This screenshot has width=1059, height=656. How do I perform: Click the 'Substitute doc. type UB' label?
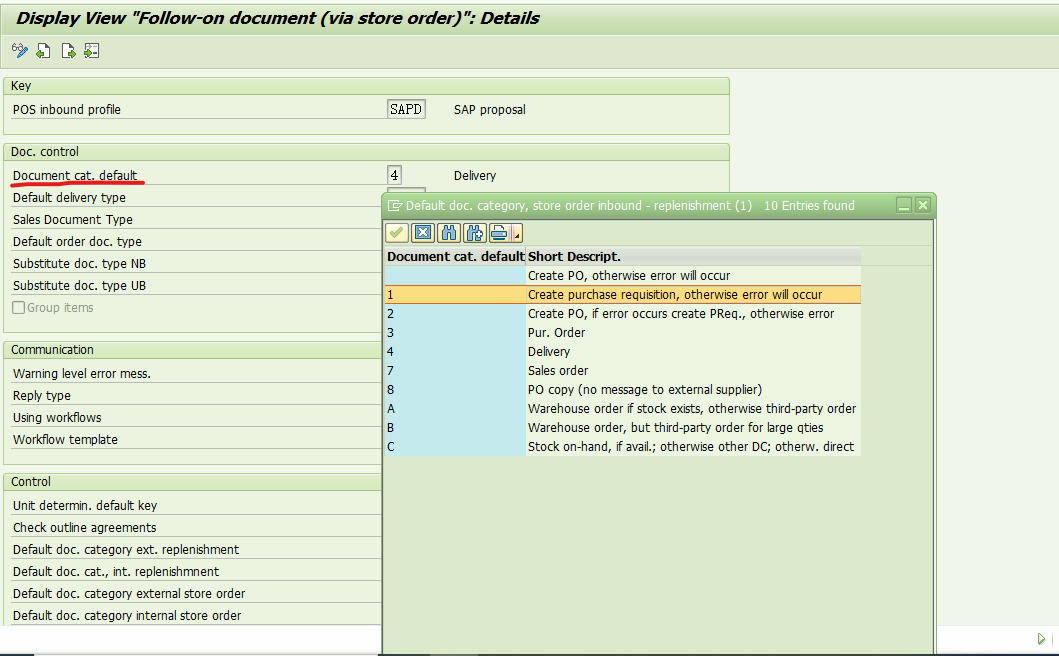[x=79, y=285]
